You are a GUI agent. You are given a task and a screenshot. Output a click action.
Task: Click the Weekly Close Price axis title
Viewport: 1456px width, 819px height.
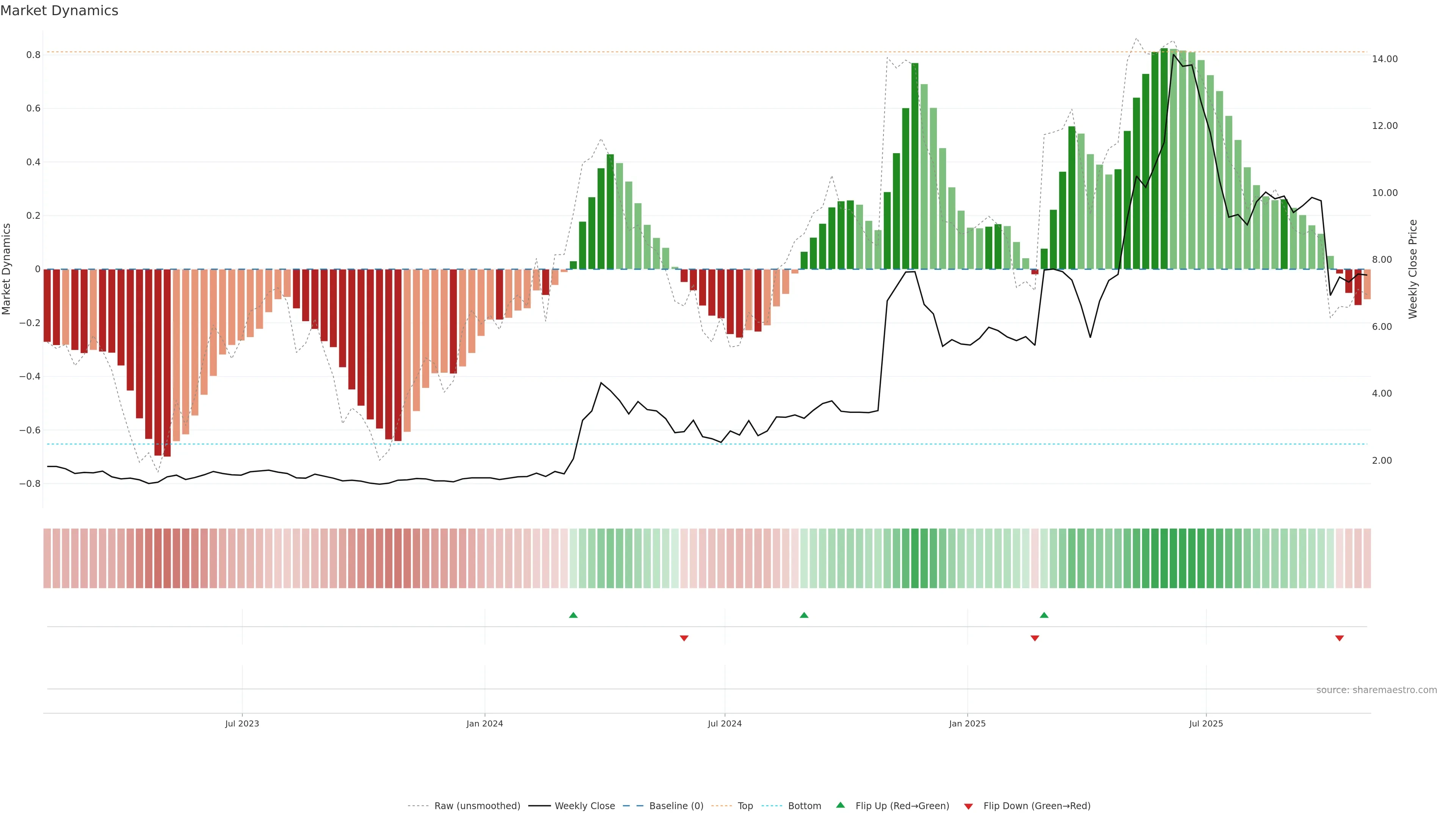1412,269
